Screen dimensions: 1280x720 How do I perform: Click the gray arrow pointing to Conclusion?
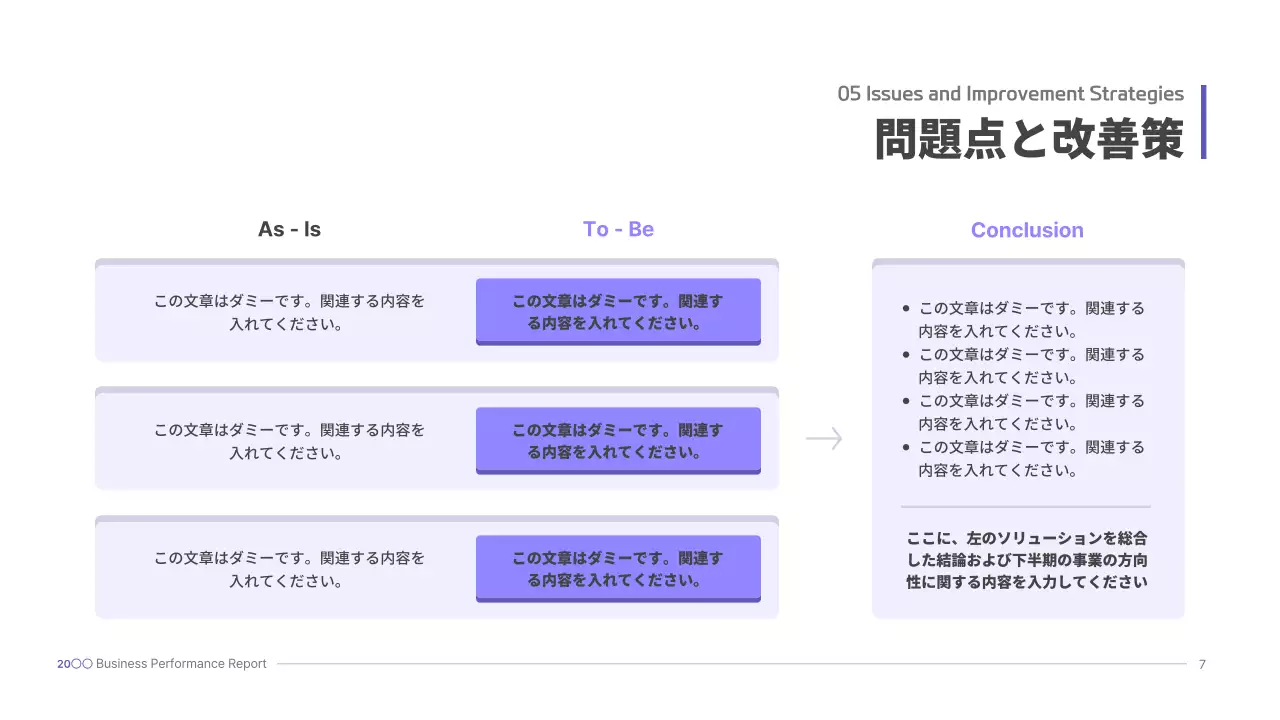[823, 438]
